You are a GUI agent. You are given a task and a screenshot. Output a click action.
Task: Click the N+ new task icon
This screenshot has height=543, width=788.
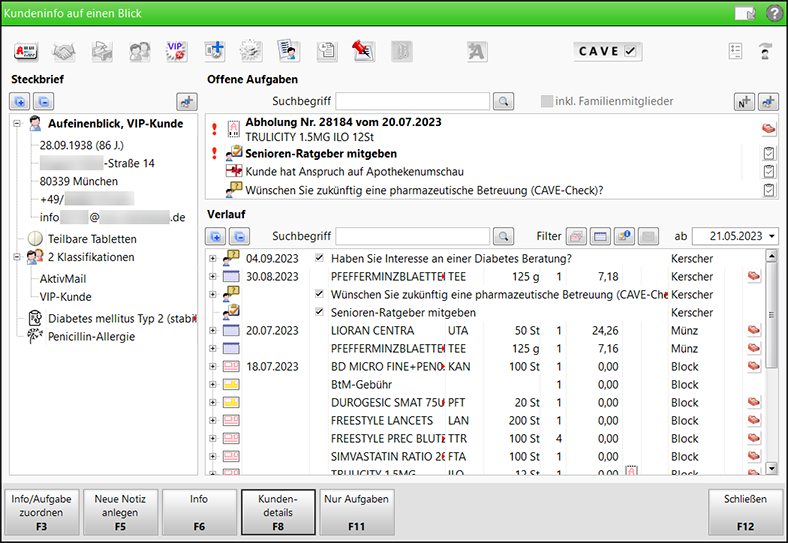(743, 101)
